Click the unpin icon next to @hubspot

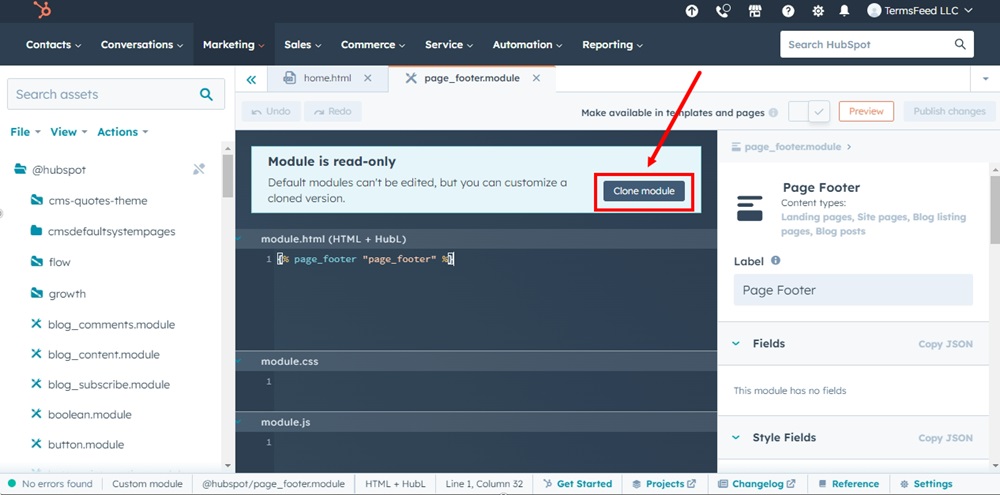(x=199, y=169)
